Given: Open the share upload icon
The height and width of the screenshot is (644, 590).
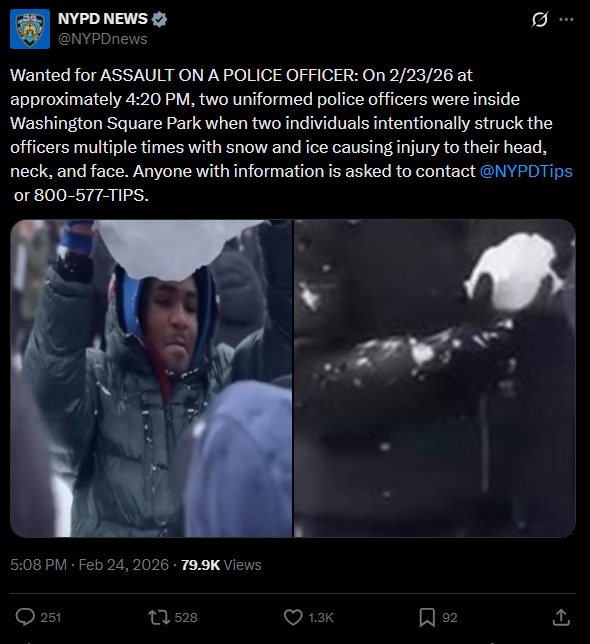Looking at the screenshot, I should point(561,617).
